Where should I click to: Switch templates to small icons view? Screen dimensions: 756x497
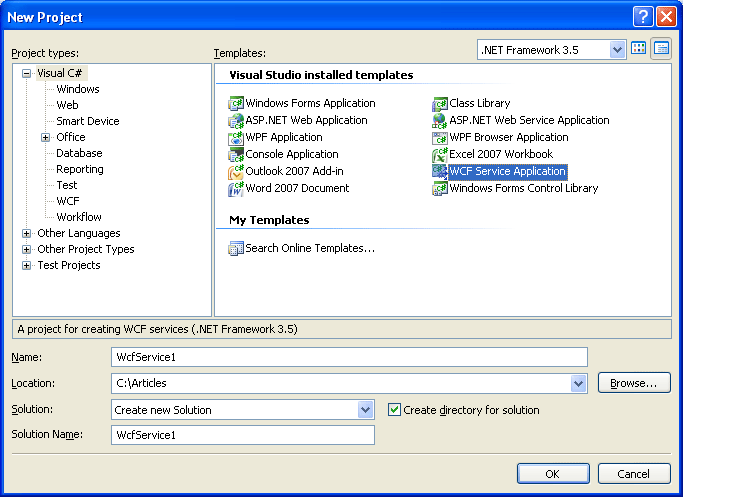tap(661, 49)
